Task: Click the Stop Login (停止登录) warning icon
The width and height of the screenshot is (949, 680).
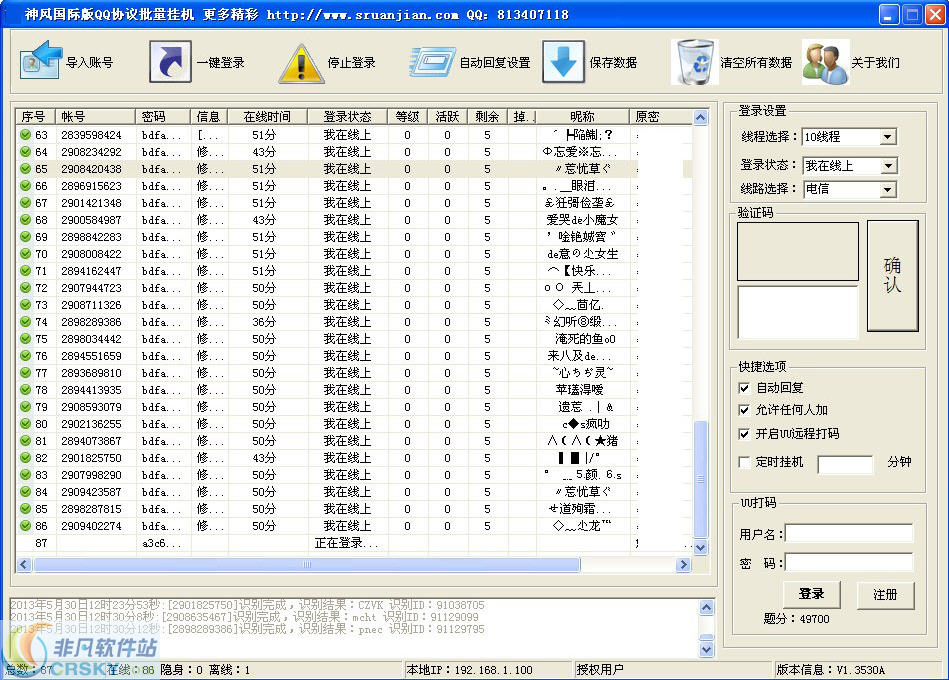Action: (301, 63)
